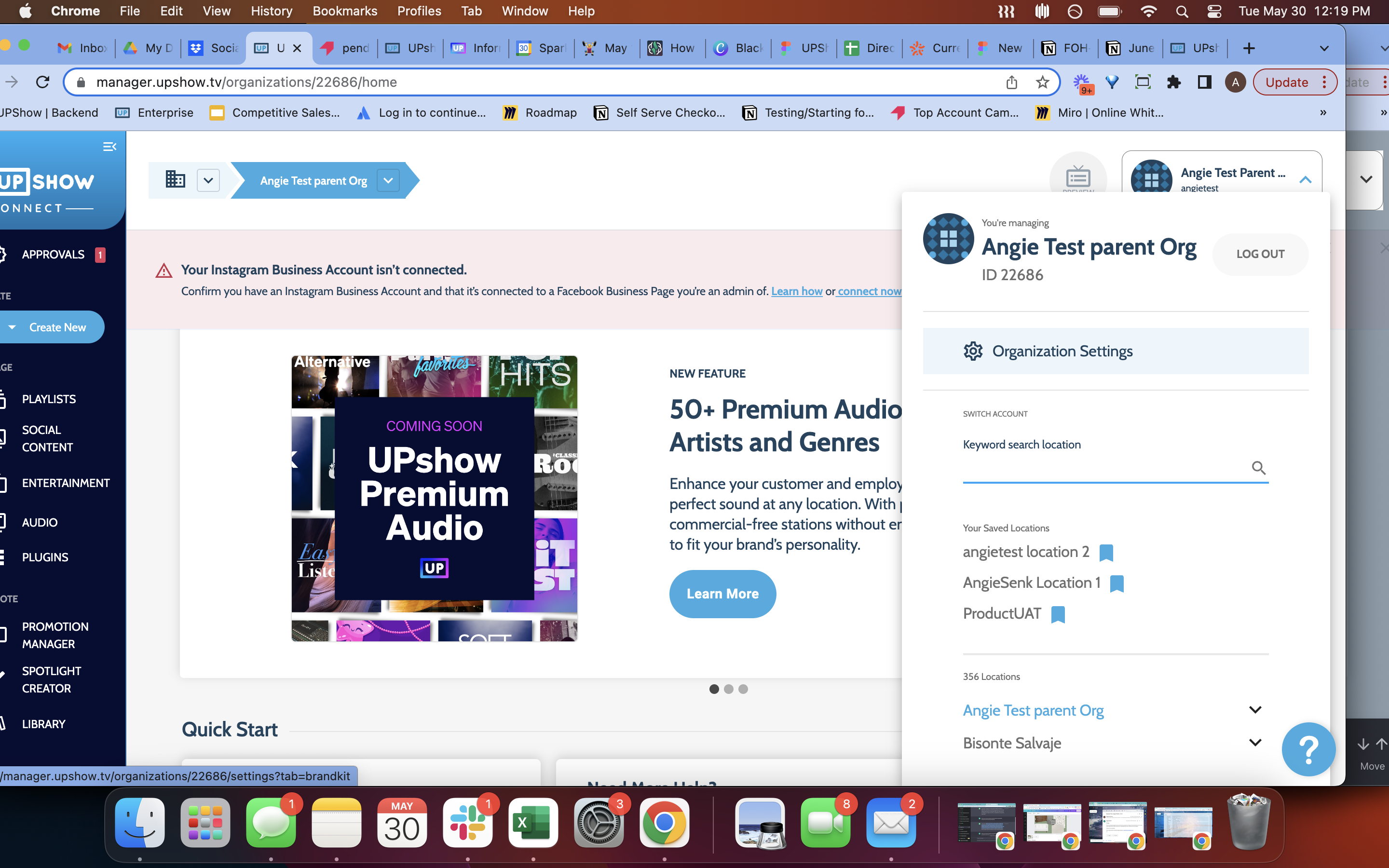
Task: Toggle bookmark for ProductUAT
Action: [1058, 614]
